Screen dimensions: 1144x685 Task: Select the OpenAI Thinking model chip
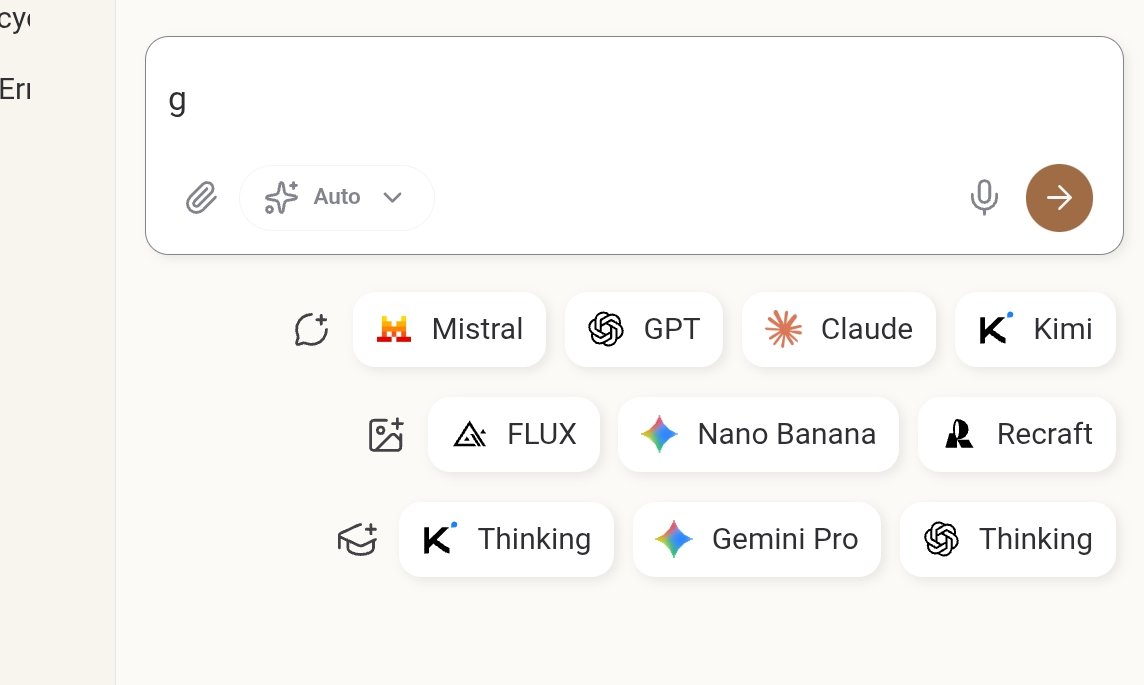pos(1008,539)
